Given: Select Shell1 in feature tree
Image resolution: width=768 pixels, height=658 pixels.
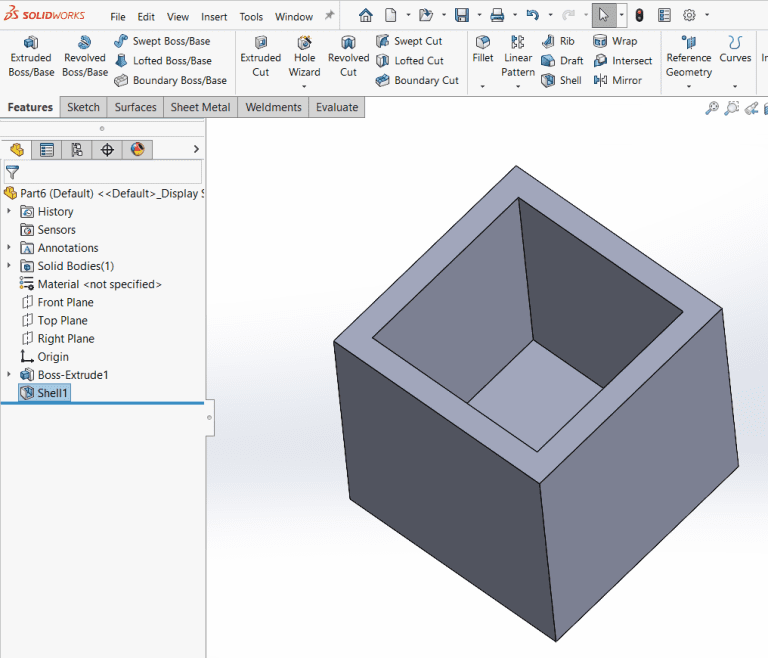Looking at the screenshot, I should (x=45, y=393).
